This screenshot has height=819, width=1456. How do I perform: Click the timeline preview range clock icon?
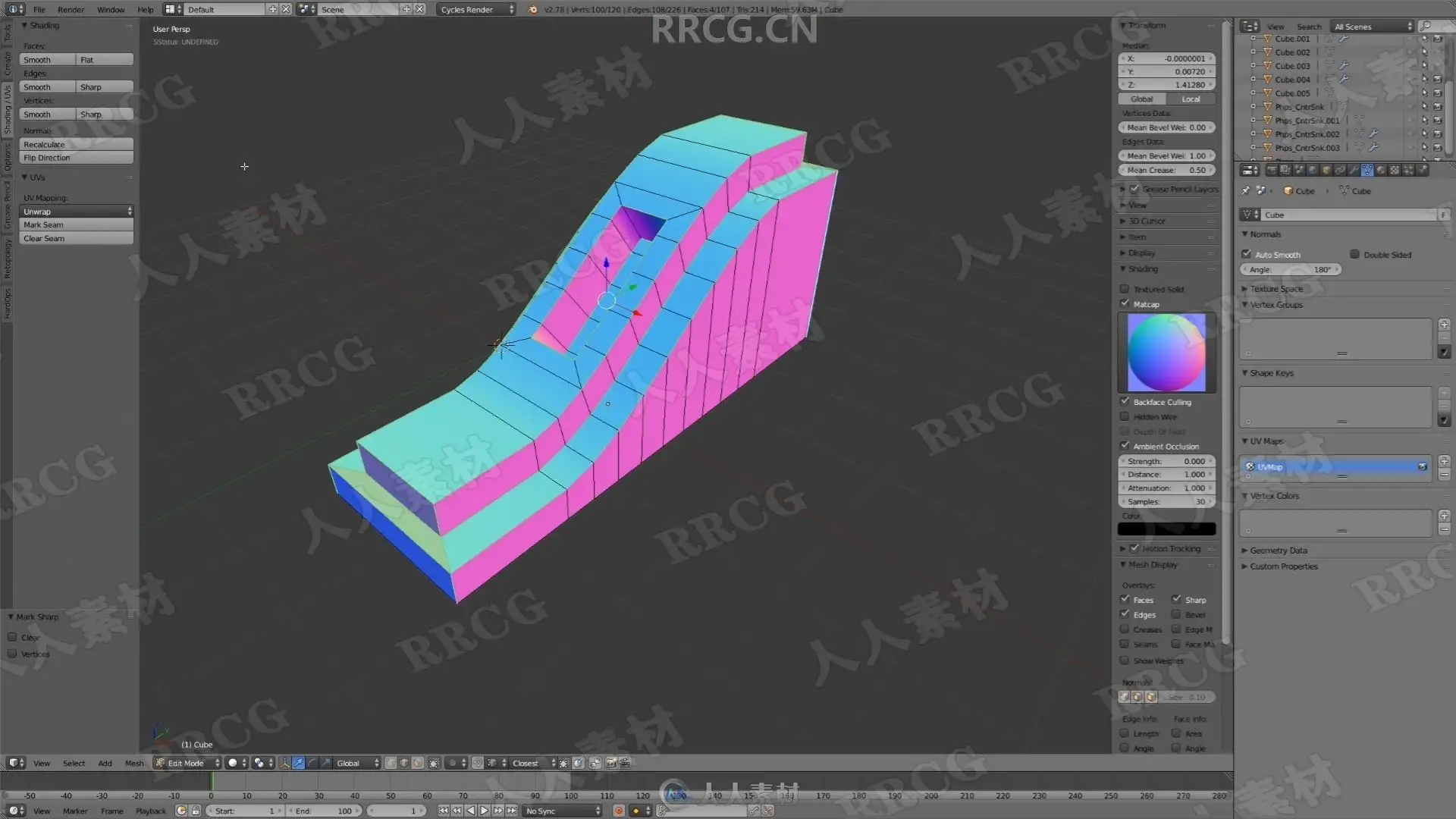coord(181,811)
